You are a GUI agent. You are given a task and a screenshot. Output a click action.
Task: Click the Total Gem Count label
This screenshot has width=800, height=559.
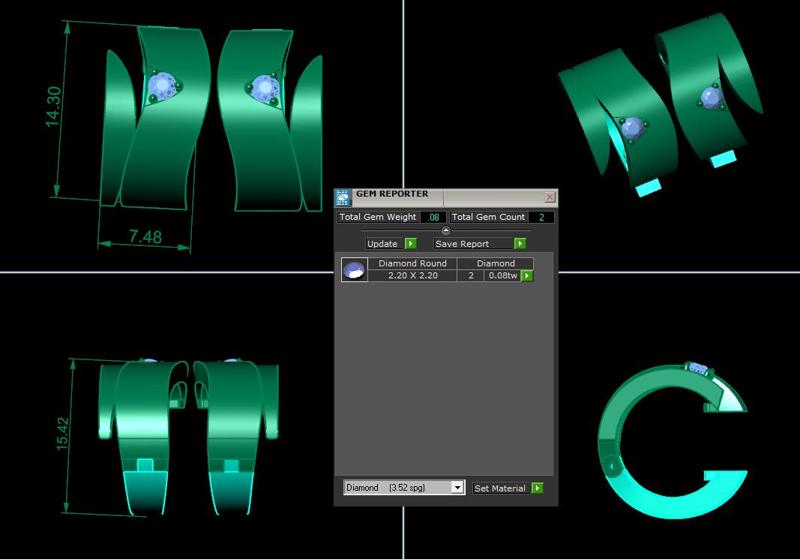click(488, 217)
